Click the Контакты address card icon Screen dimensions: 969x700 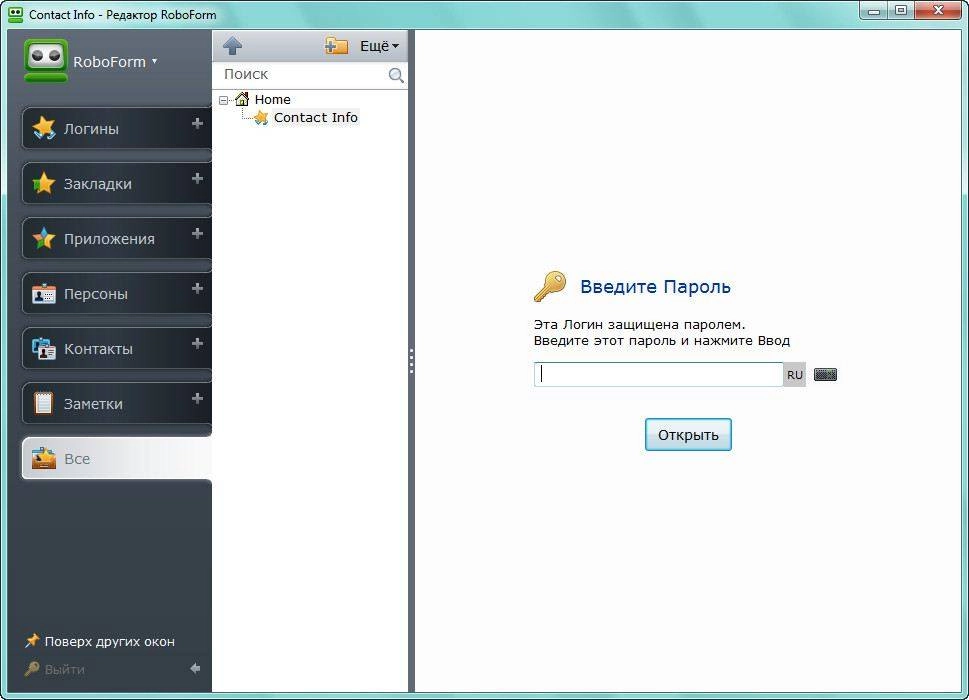(x=44, y=348)
